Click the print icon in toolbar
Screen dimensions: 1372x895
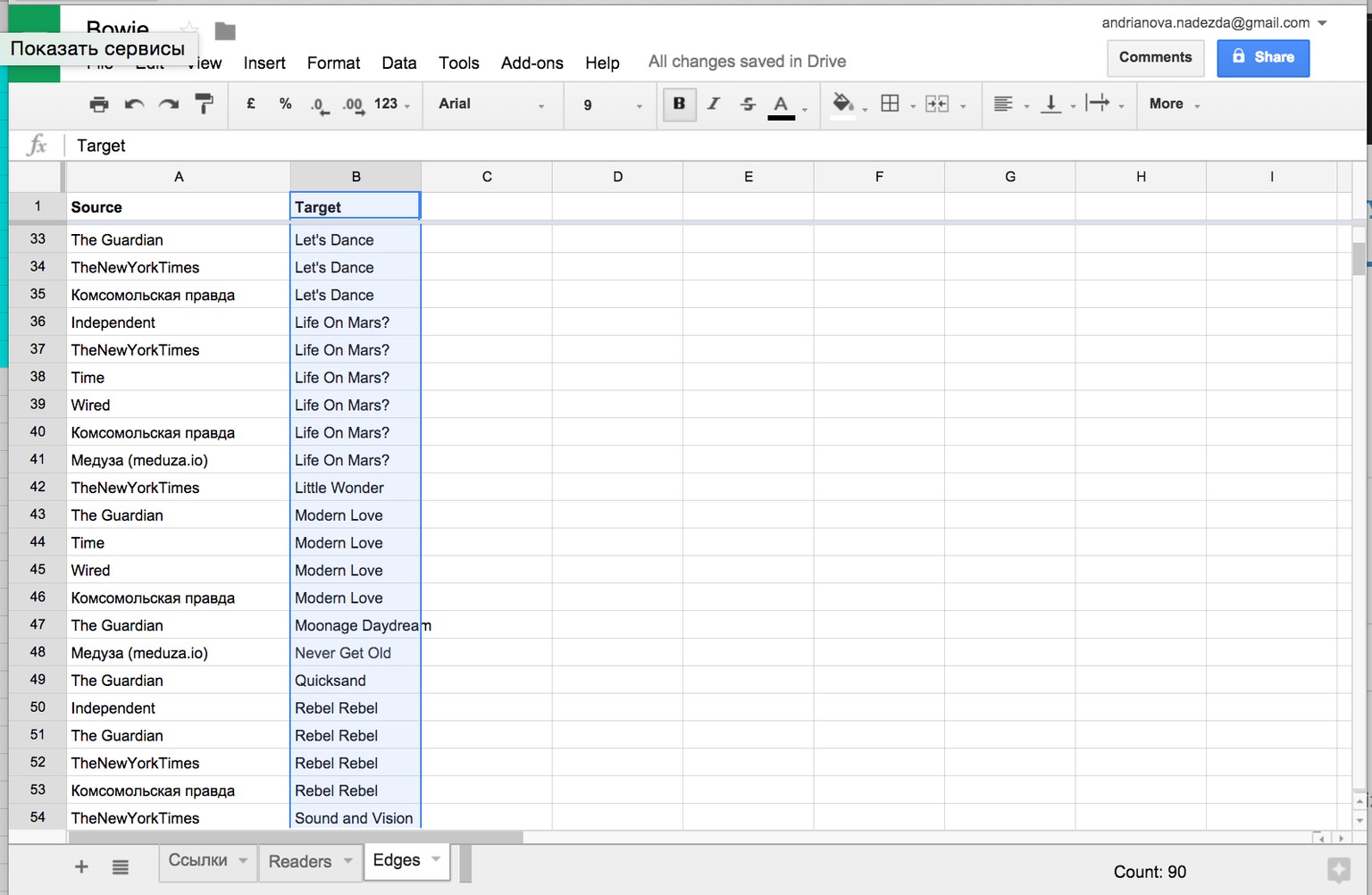pos(99,105)
